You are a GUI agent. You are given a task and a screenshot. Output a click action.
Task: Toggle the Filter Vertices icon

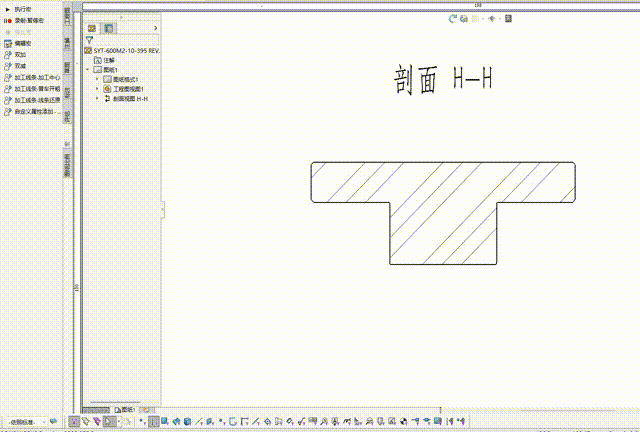(x=142, y=421)
